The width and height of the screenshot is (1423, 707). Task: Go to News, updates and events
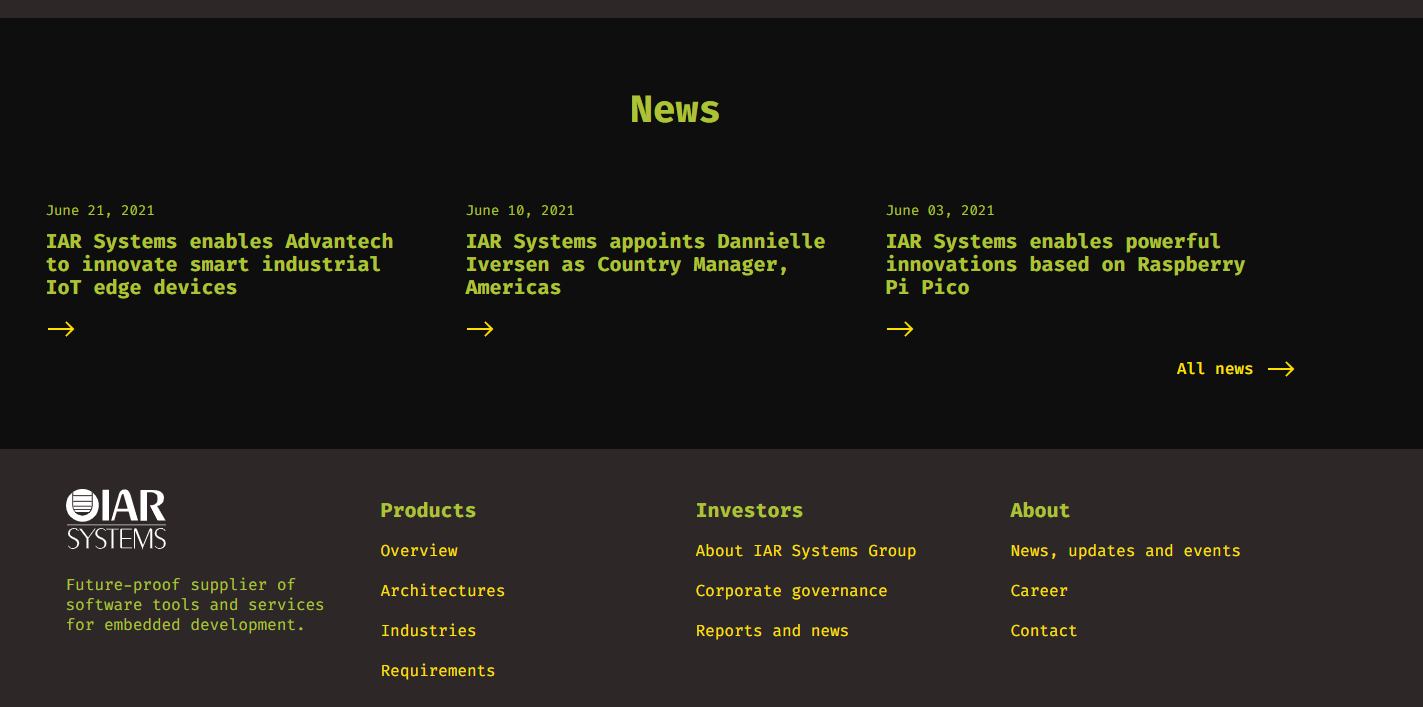pyautogui.click(x=1126, y=551)
